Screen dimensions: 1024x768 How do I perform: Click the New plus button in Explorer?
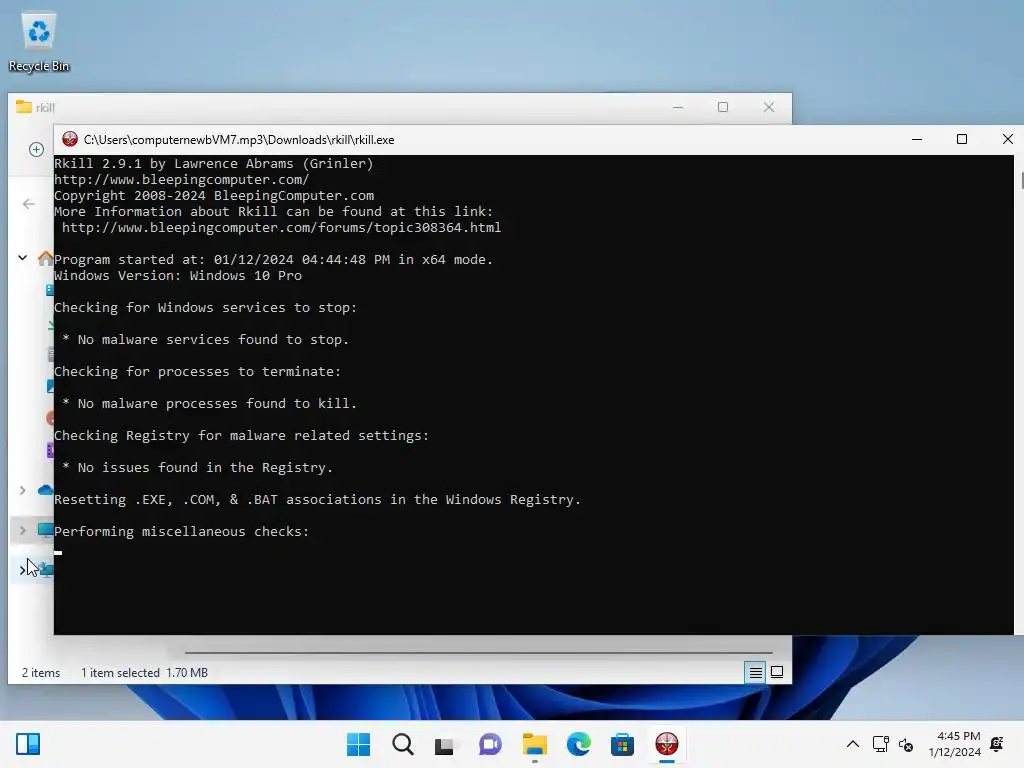click(x=37, y=150)
